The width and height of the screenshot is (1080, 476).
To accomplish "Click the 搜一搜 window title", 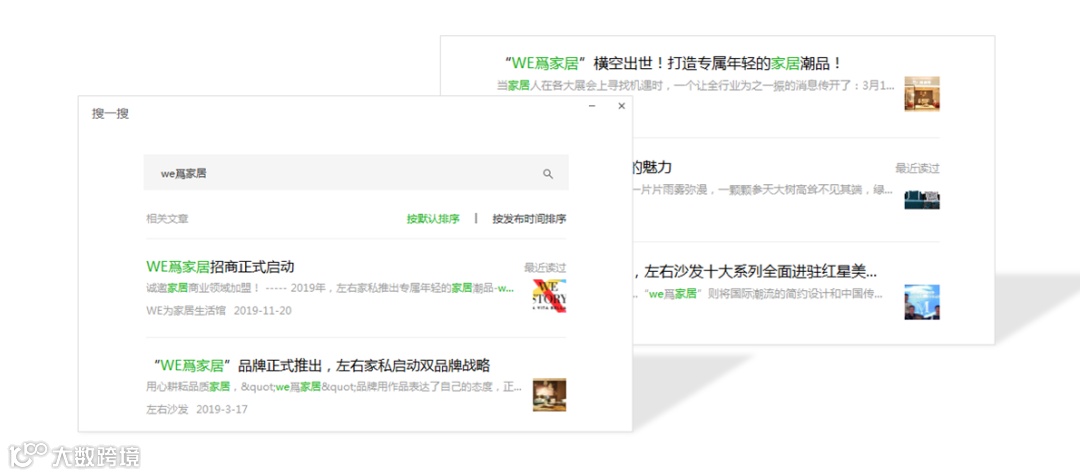I will [110, 114].
